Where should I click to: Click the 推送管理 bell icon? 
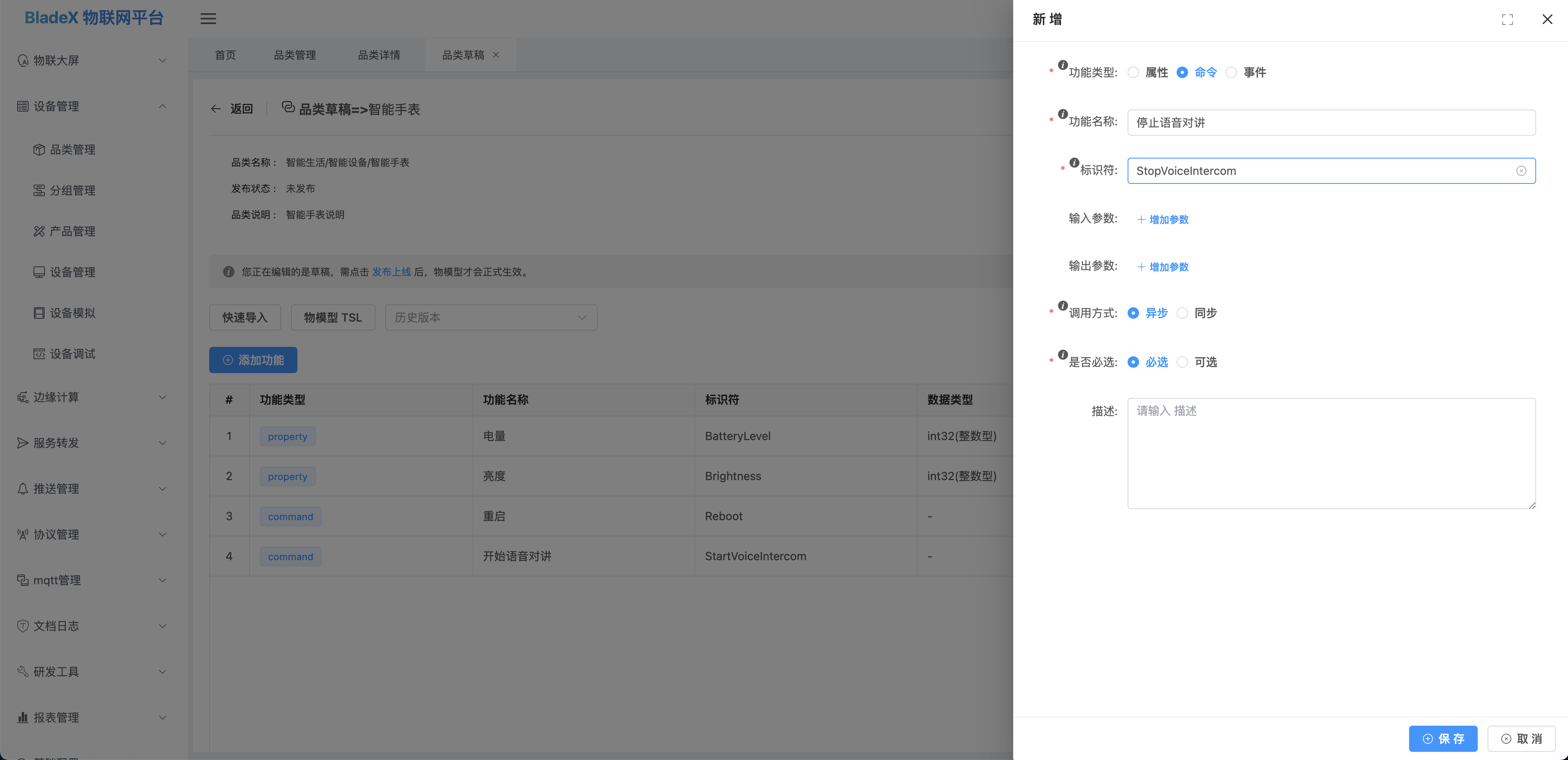click(22, 488)
